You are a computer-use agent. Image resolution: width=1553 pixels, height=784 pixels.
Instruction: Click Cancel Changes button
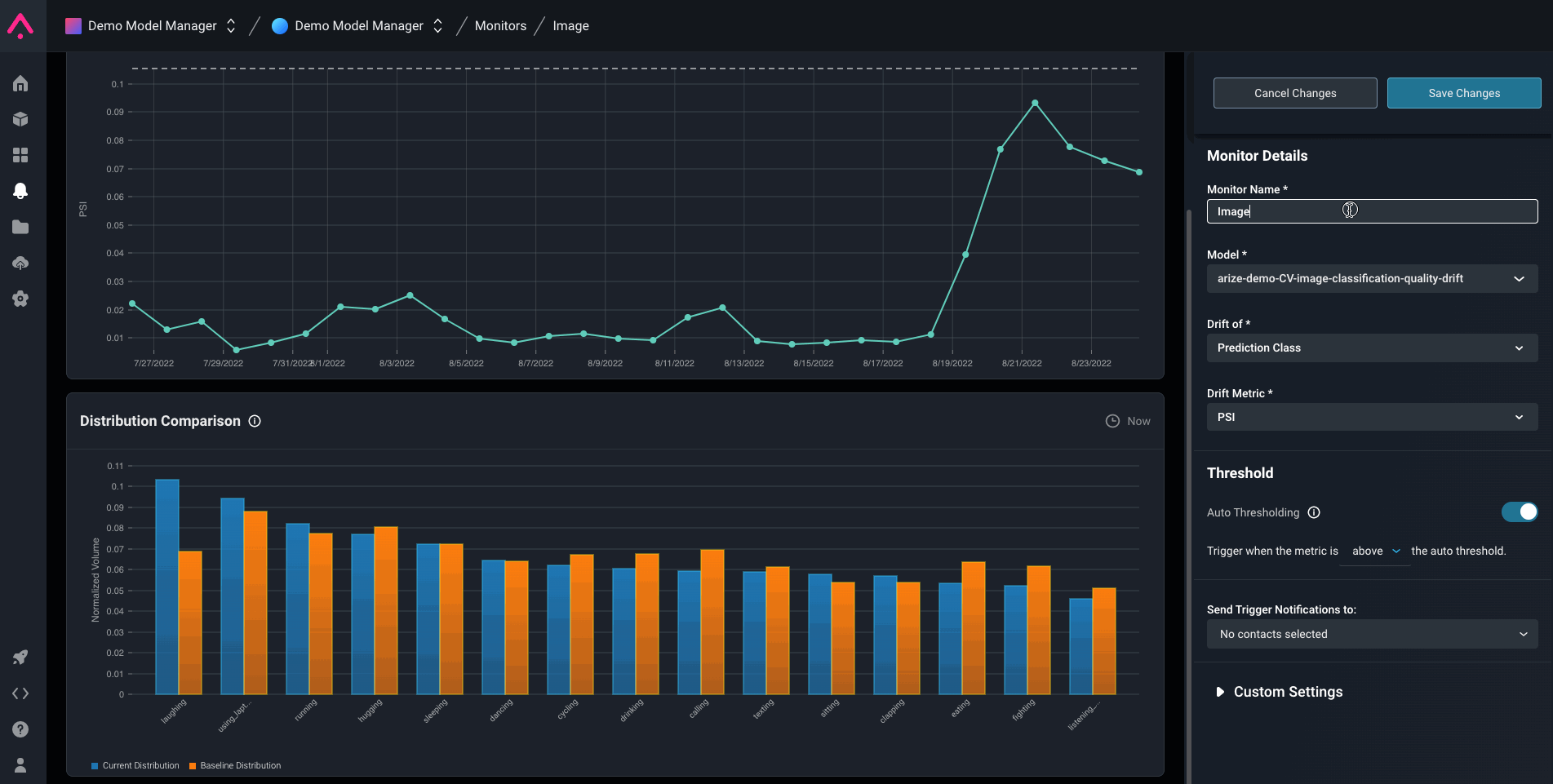1295,93
